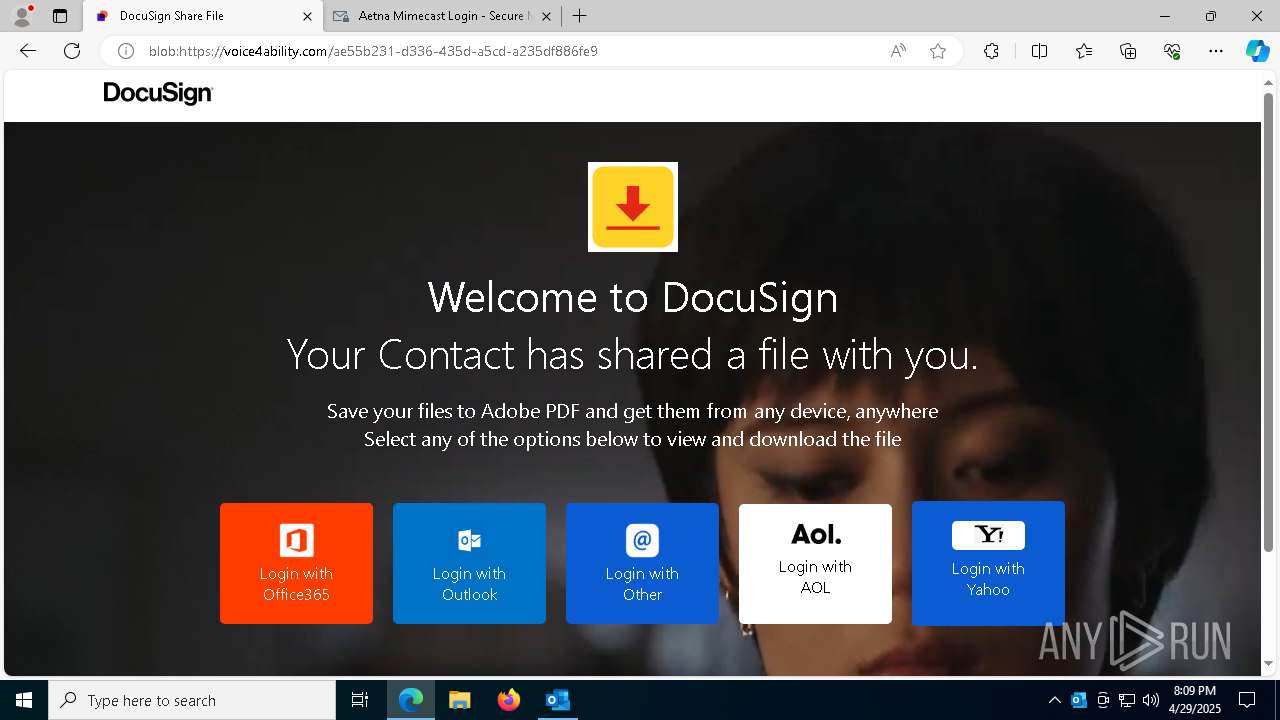
Task: Click the Outlook tray icon
Action: pos(1079,700)
